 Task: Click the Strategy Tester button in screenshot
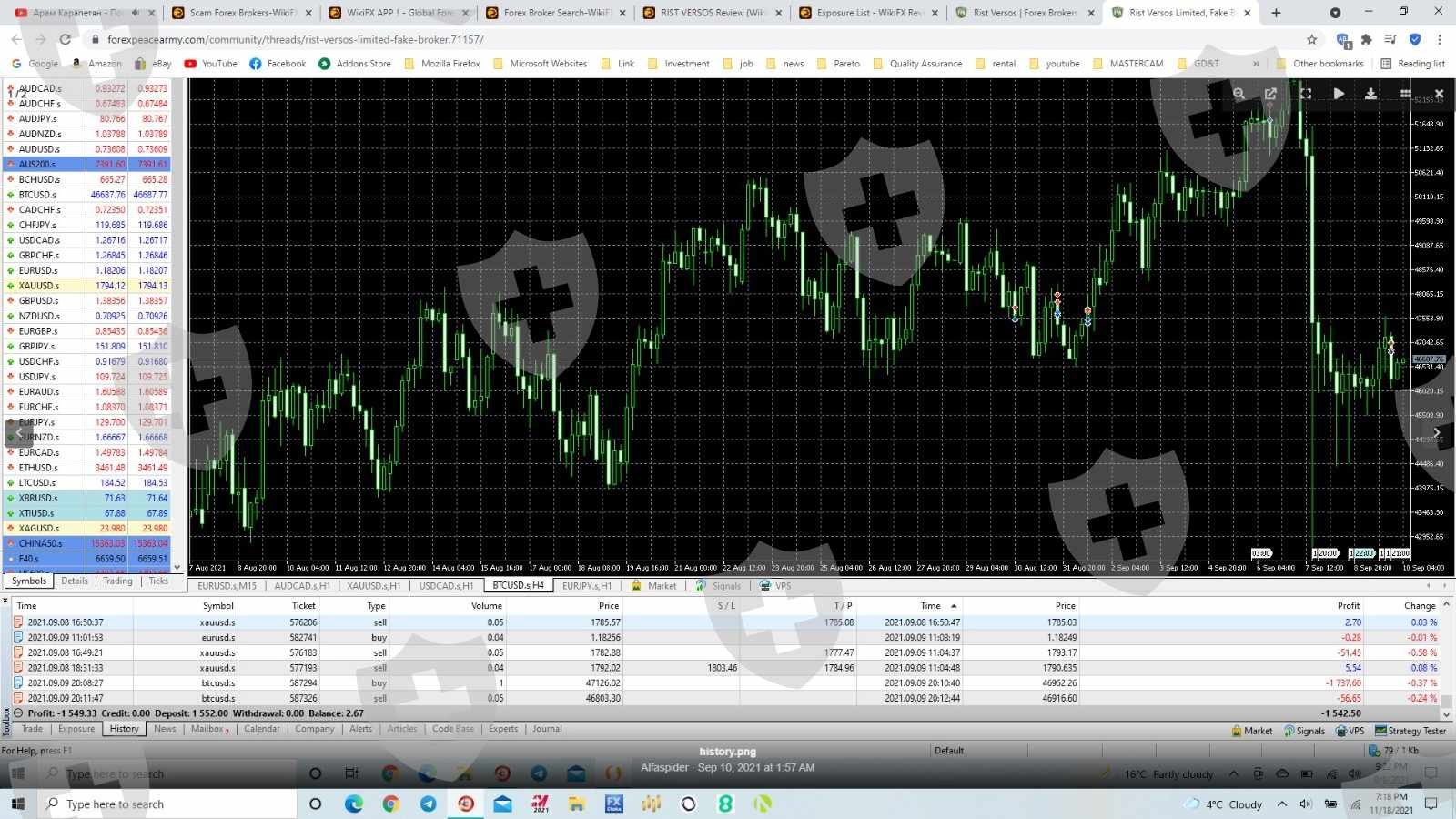[1410, 731]
